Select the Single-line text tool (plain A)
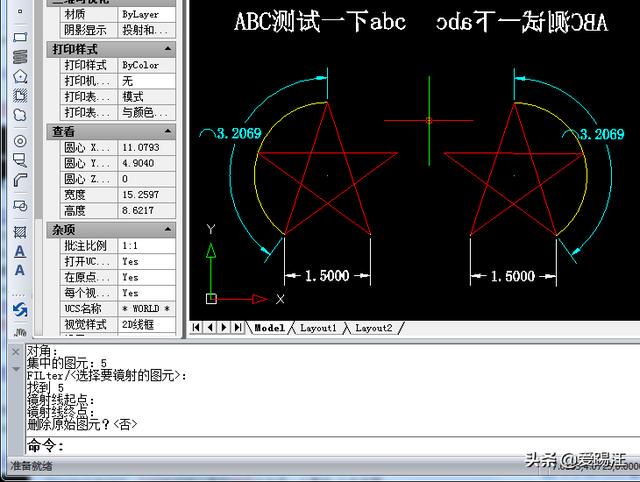 click(x=20, y=270)
